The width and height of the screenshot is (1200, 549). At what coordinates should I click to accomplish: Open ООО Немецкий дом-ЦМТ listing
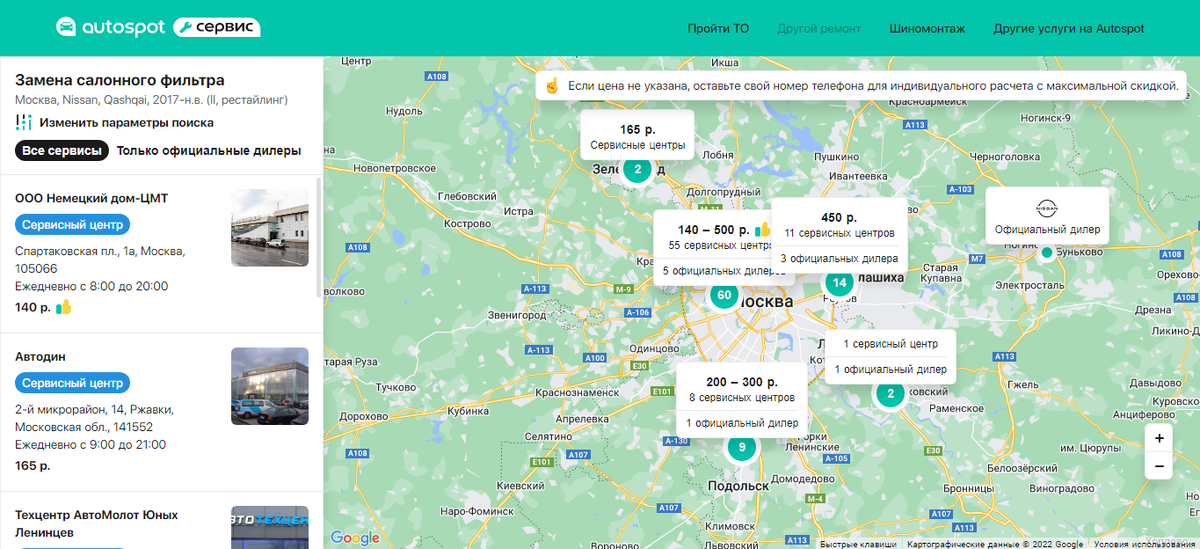[91, 198]
